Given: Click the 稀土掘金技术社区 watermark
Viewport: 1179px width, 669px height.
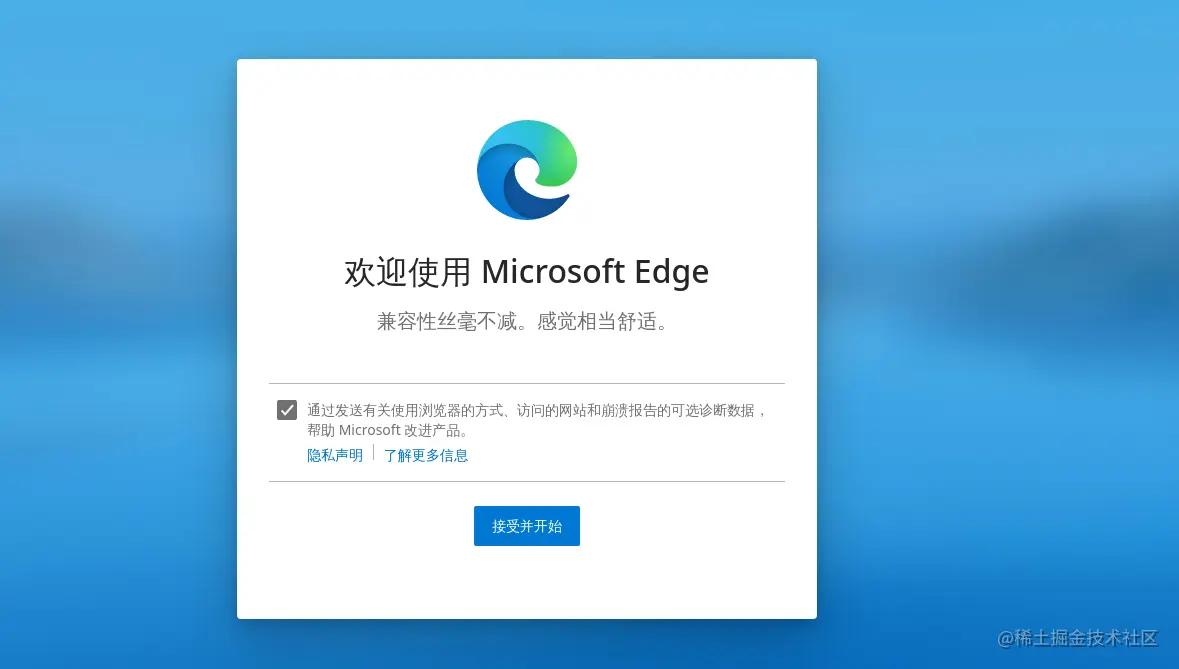Looking at the screenshot, I should [x=1077, y=638].
